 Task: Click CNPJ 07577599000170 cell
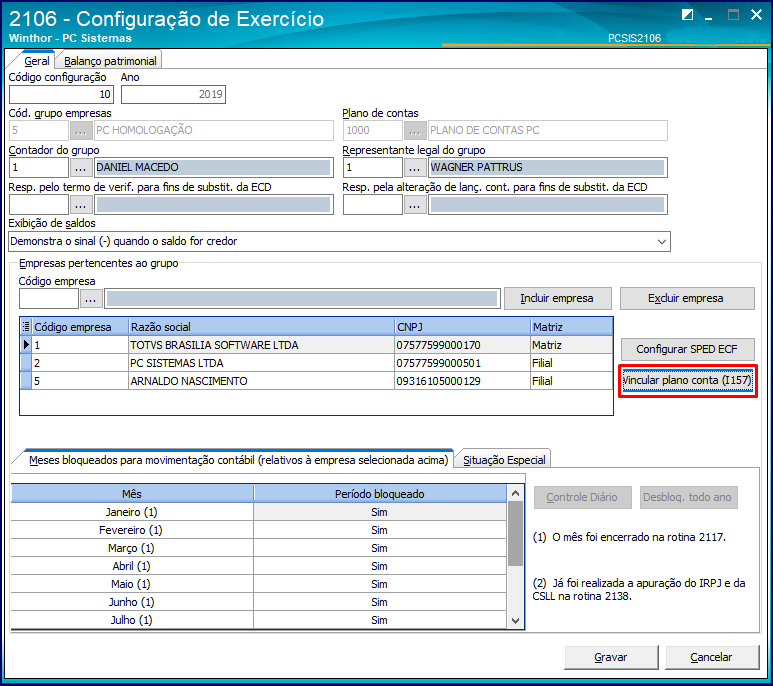[x=462, y=345]
